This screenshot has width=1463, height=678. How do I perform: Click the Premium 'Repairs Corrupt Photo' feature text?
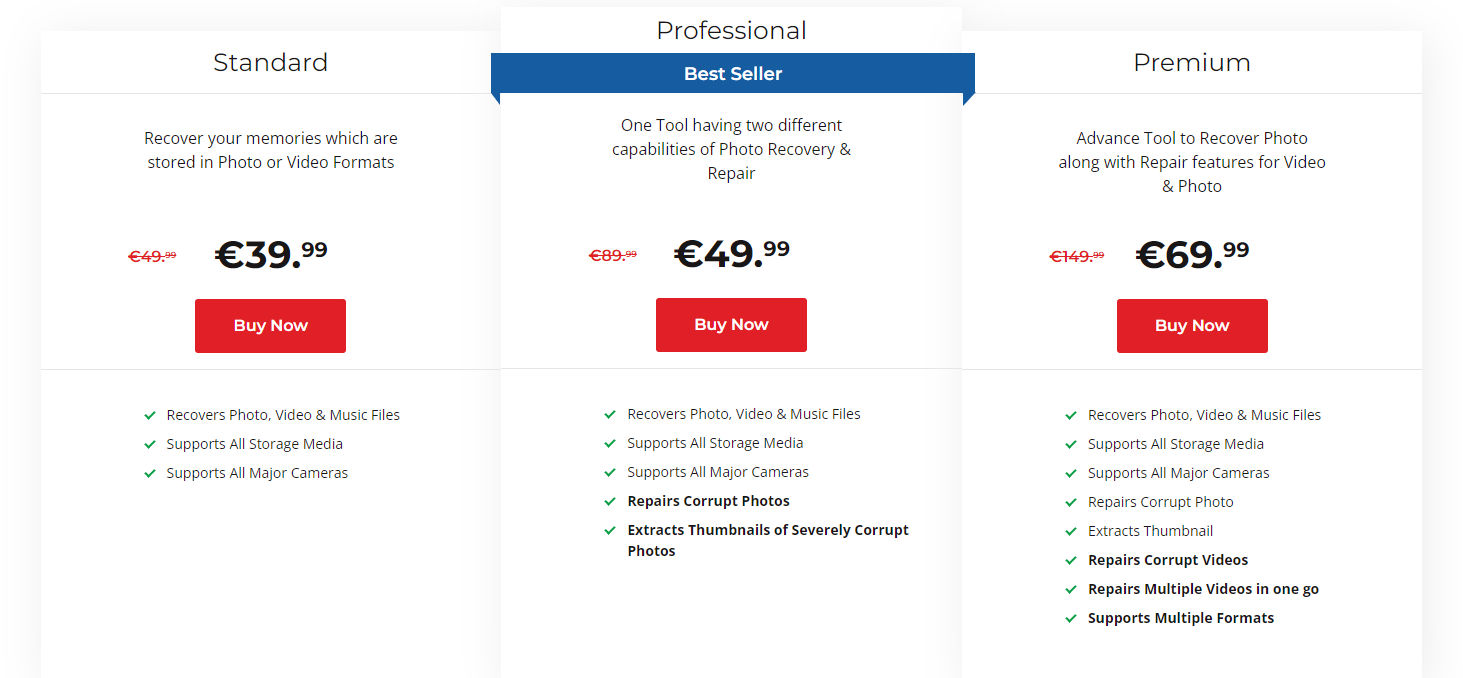point(1161,502)
